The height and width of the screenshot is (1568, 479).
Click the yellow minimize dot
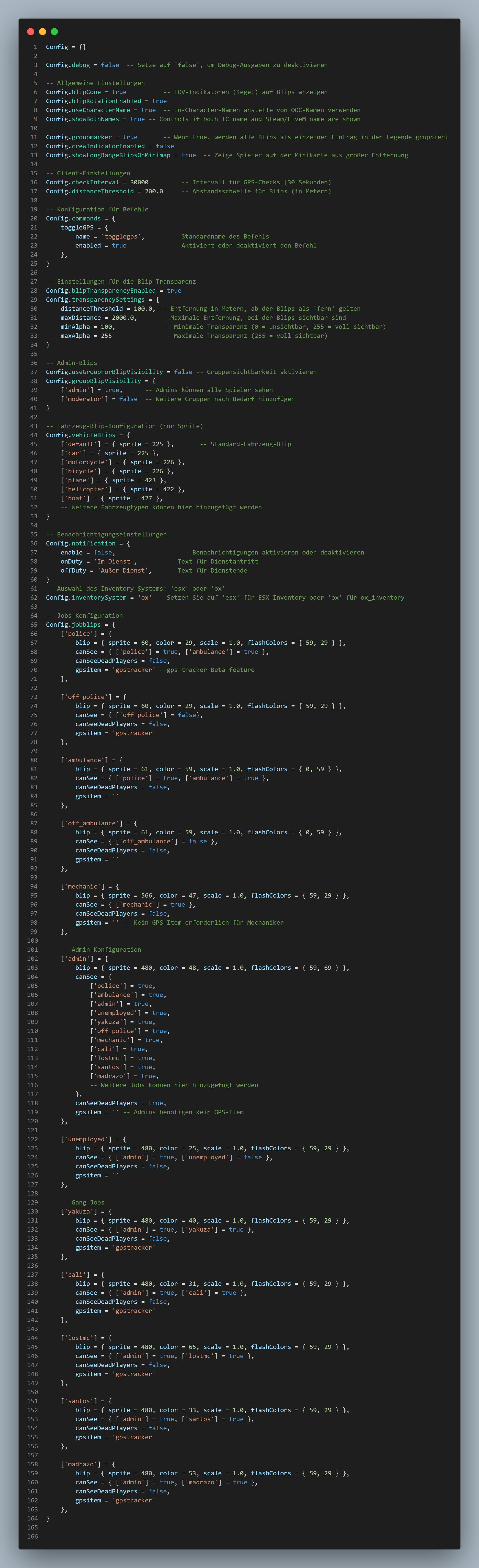pyautogui.click(x=43, y=32)
